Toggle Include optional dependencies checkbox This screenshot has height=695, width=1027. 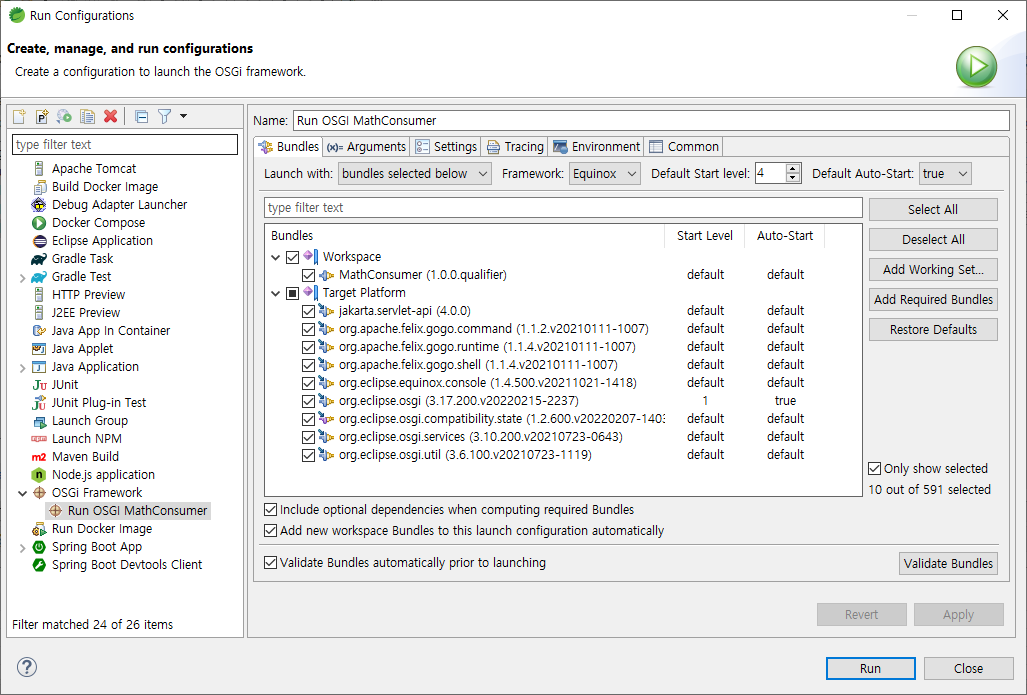271,510
